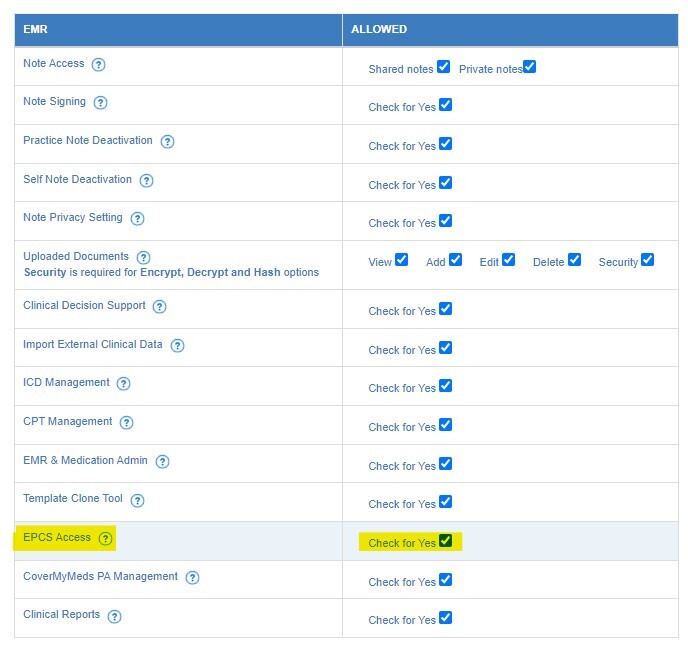Show help for CoverMyMeds PA Management
The width and height of the screenshot is (688, 650).
click(192, 578)
